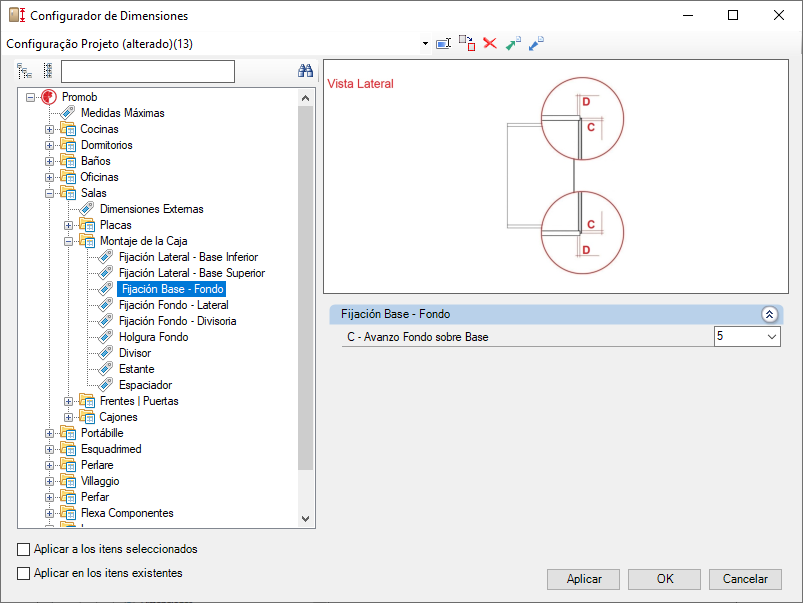Expand the Placas node
This screenshot has height=603, width=803.
(x=68, y=225)
